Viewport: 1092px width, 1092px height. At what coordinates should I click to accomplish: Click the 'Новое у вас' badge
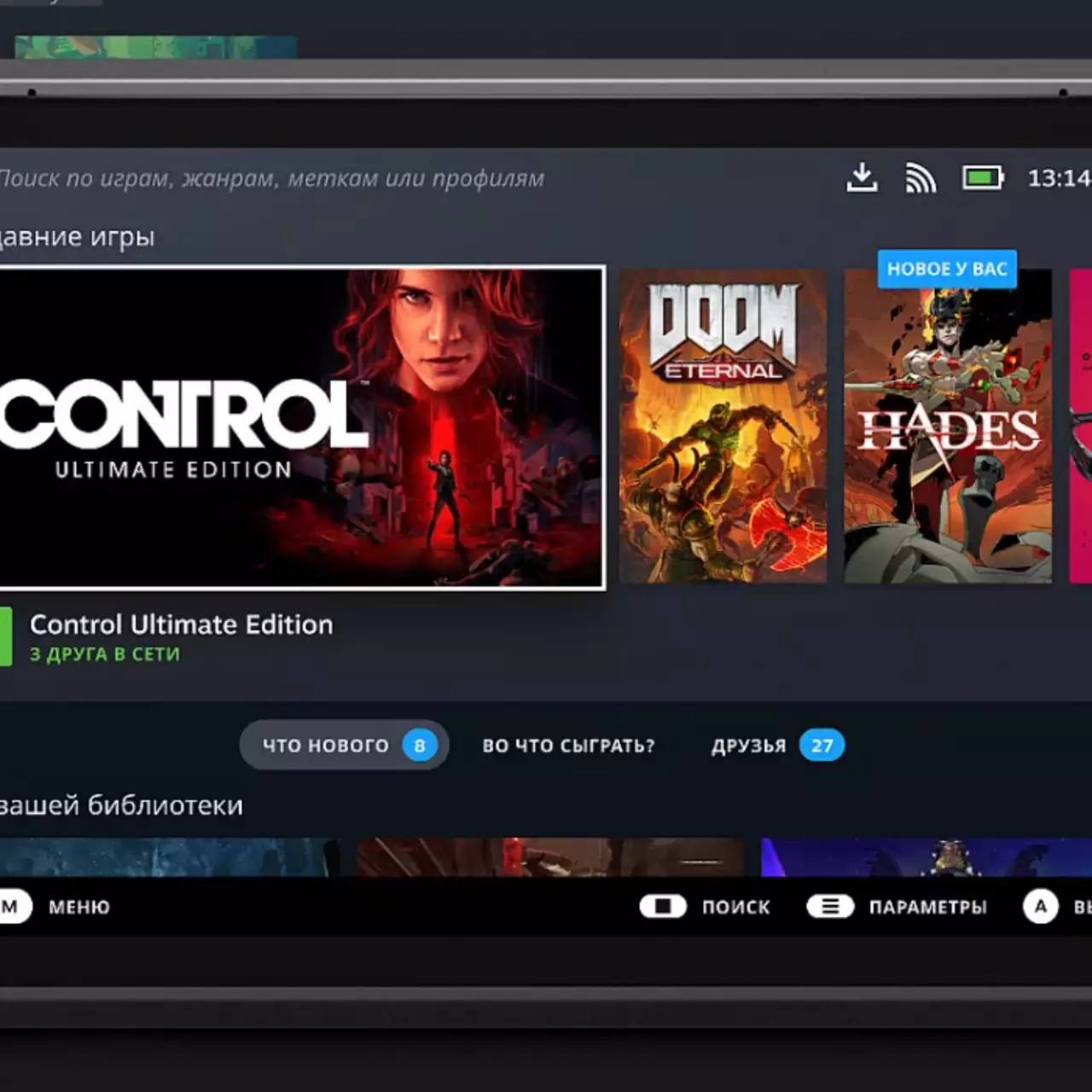click(x=947, y=269)
